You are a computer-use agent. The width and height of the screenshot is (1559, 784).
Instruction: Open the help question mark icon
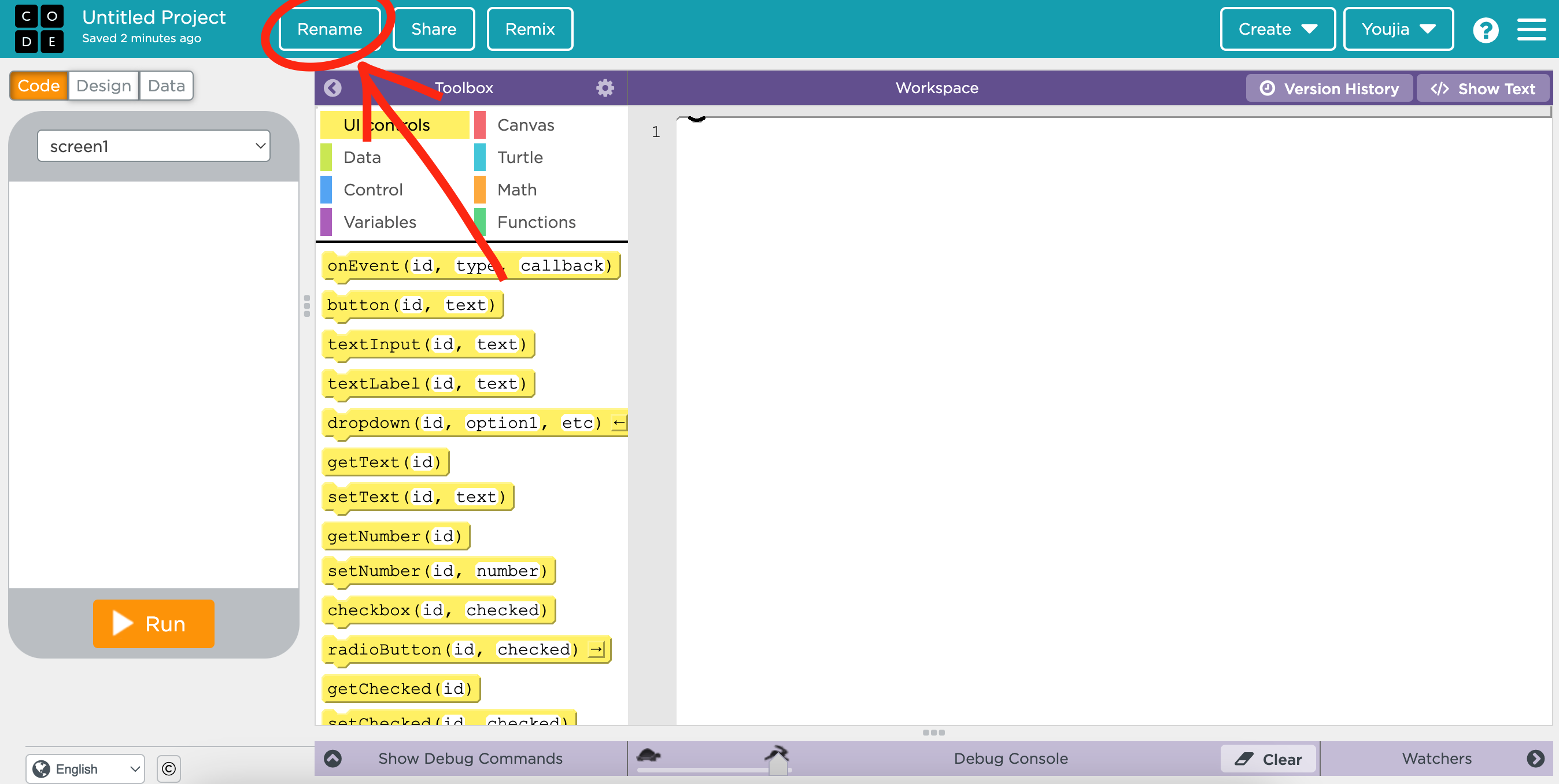tap(1486, 28)
